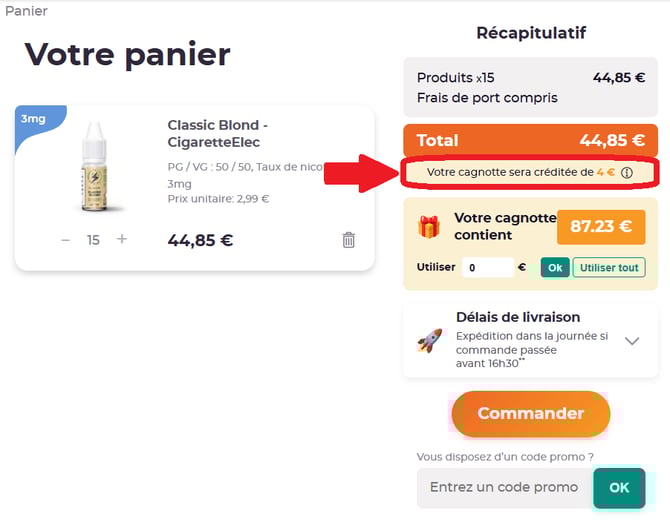Increase quantity with the plus button
The image size is (670, 525).
point(122,239)
